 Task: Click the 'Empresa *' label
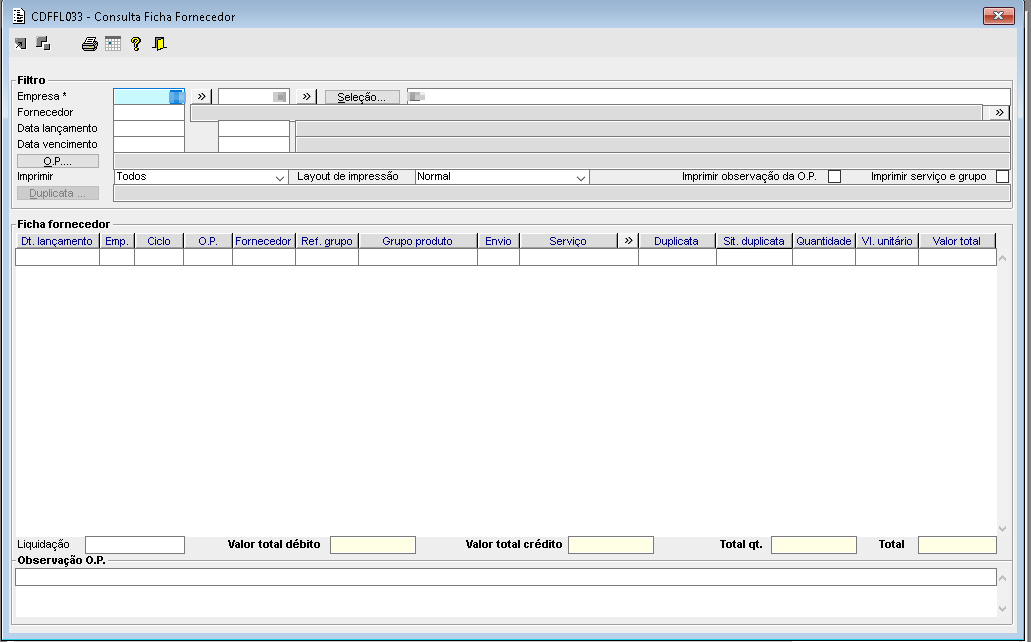(42, 96)
